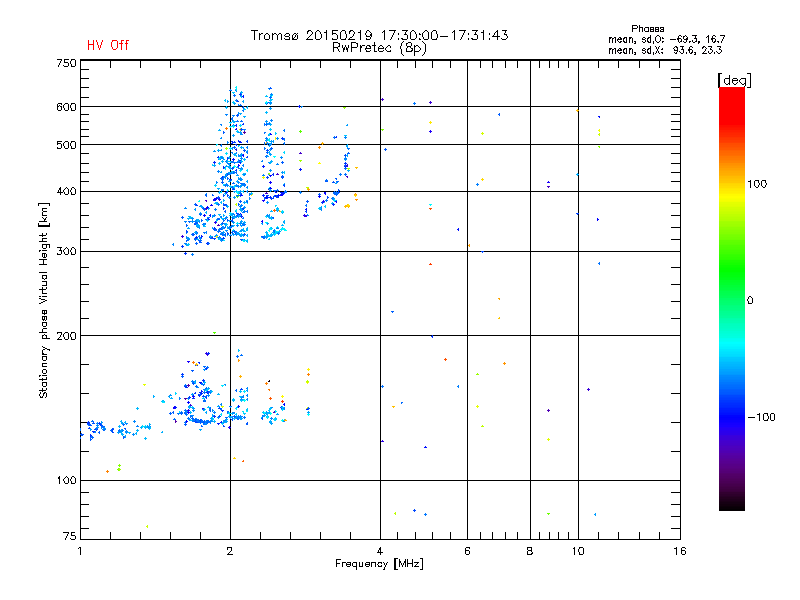Click y-axis tick label '600'
Image resolution: width=800 pixels, height=600 pixels.
(x=66, y=107)
